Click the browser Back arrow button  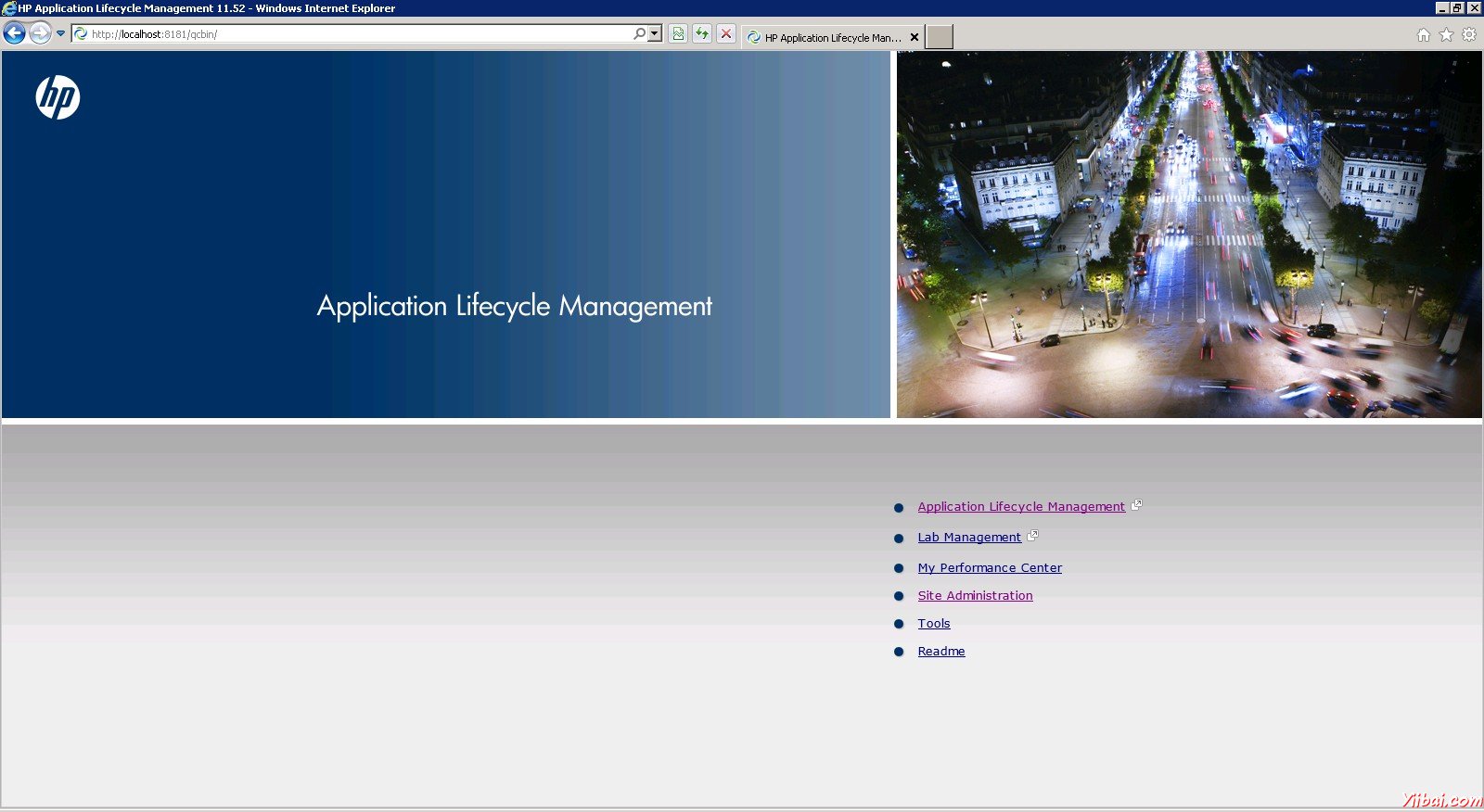[14, 34]
